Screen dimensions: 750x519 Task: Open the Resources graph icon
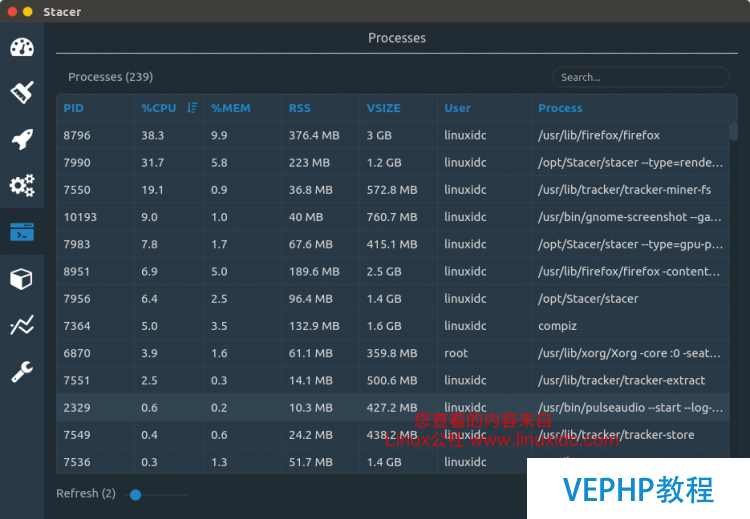(x=22, y=325)
